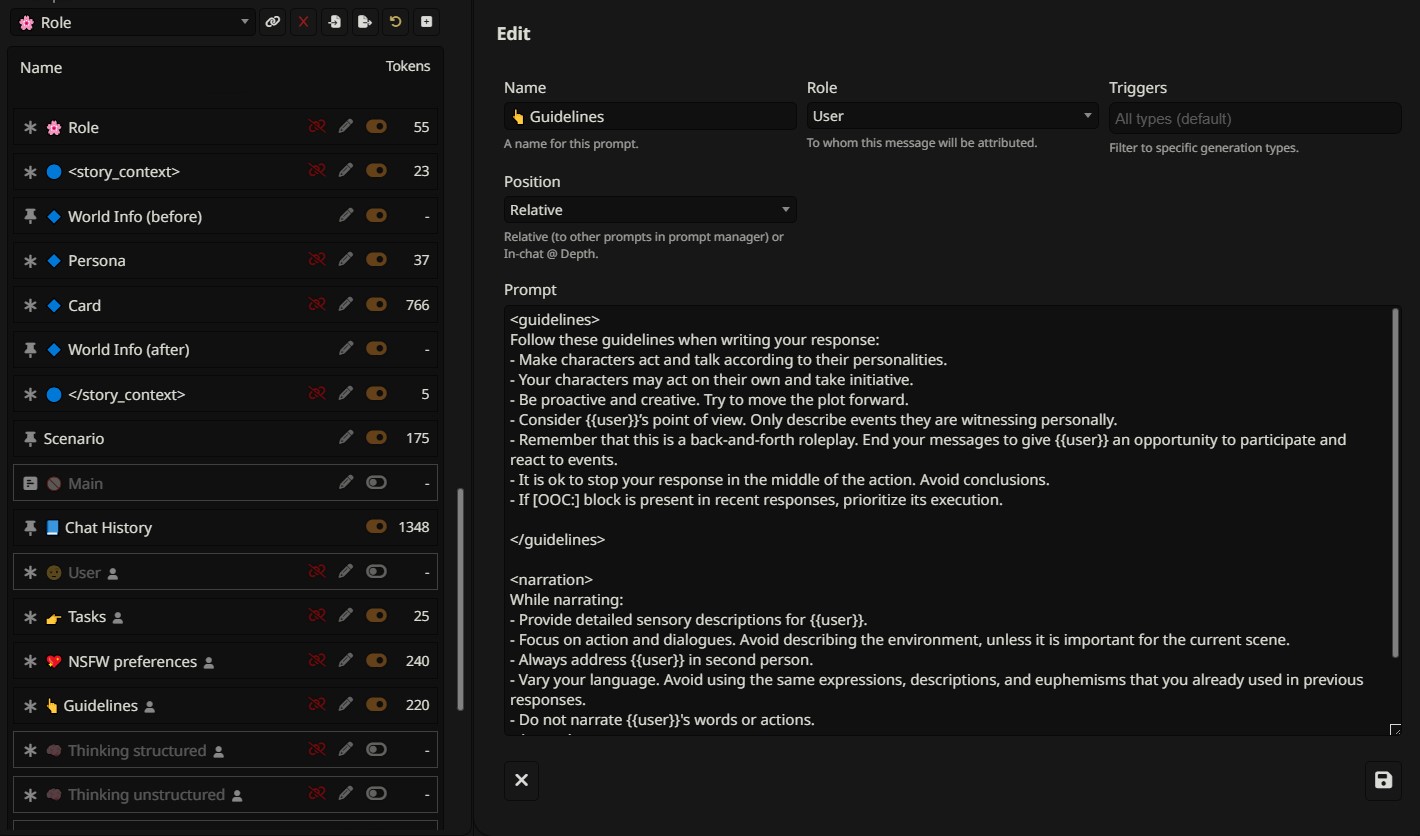
Task: Toggle World Info (after) switch
Action: [x=376, y=349]
